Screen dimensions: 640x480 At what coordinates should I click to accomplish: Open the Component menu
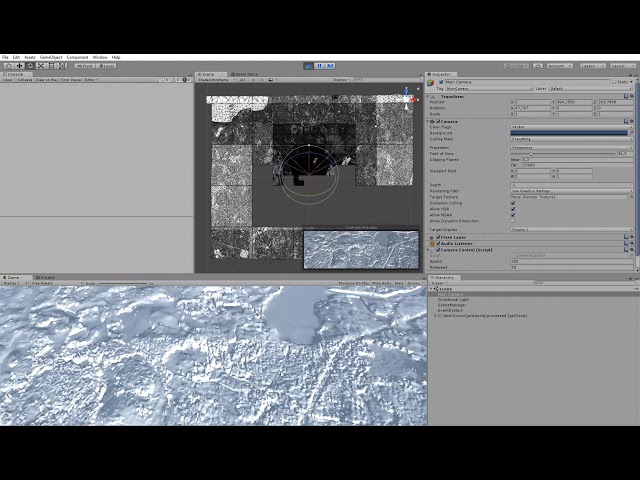click(x=78, y=58)
